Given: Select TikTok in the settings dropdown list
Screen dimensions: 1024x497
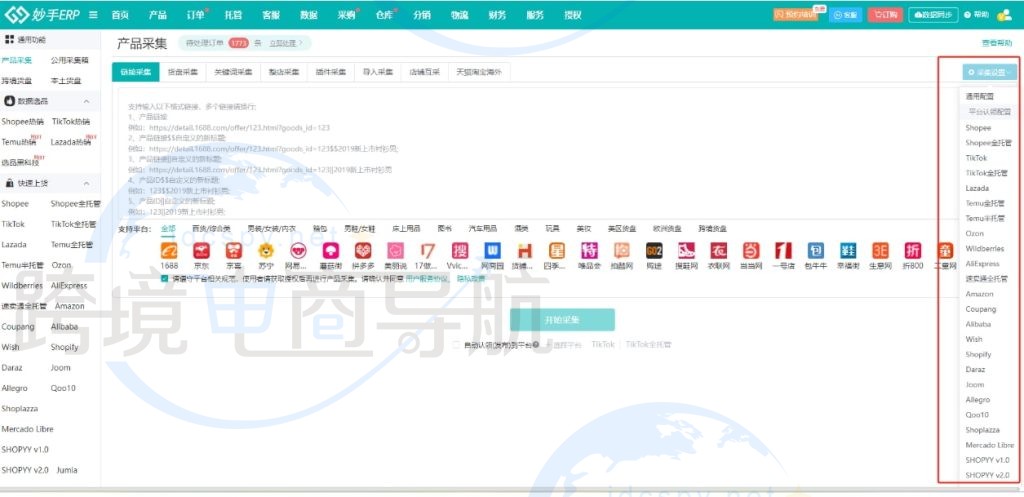Looking at the screenshot, I should pyautogui.click(x=976, y=158).
